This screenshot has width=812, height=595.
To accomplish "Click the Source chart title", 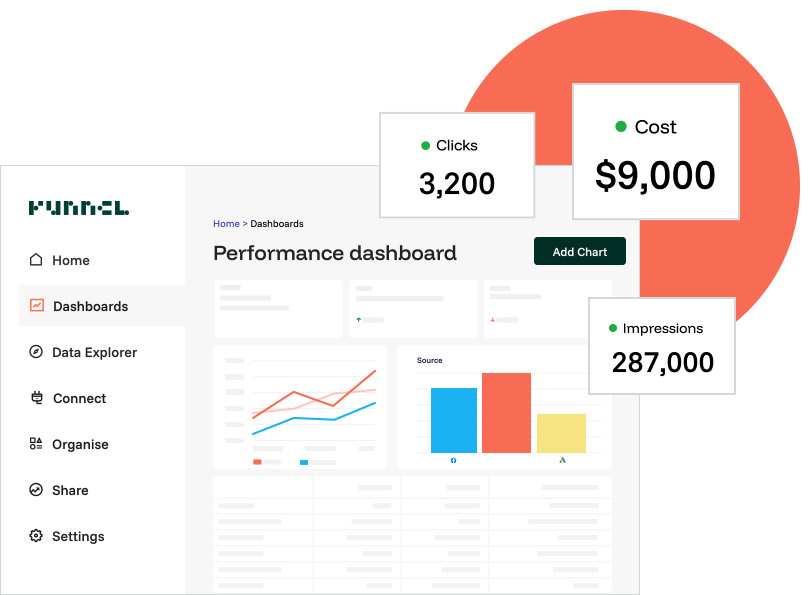I will pyautogui.click(x=429, y=360).
